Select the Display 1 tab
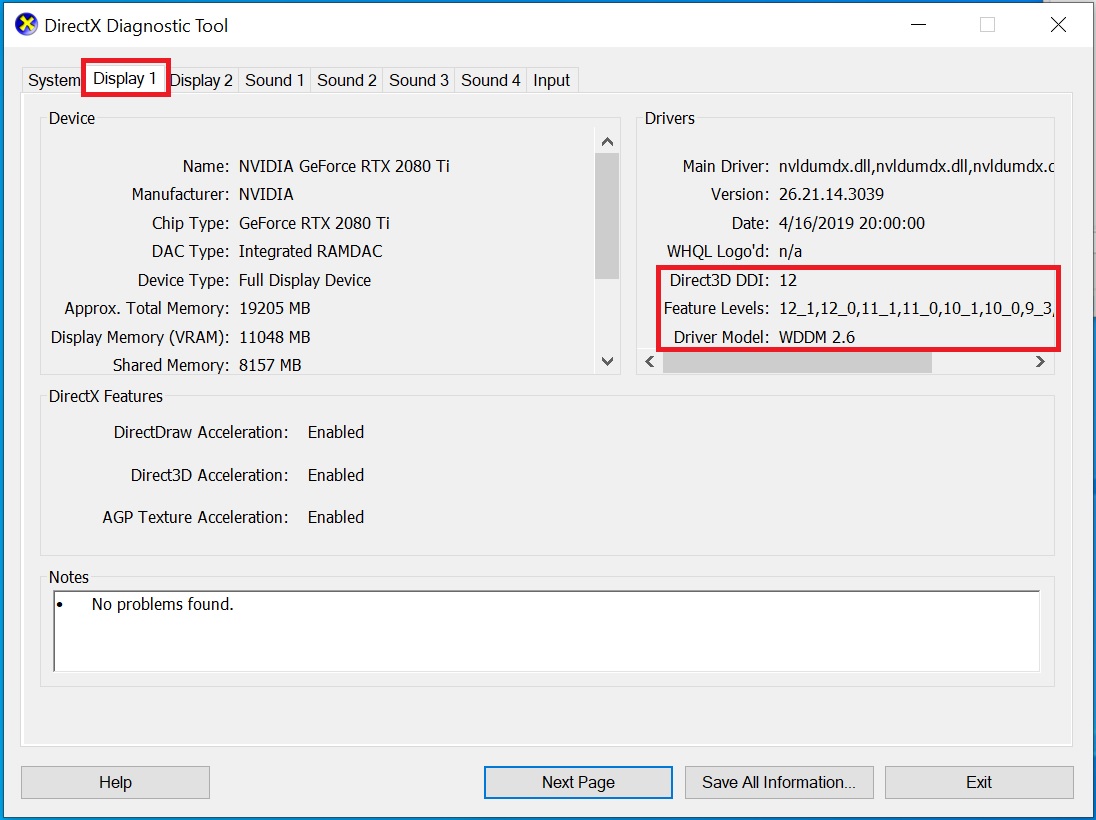Viewport: 1096px width, 820px height. click(124, 78)
